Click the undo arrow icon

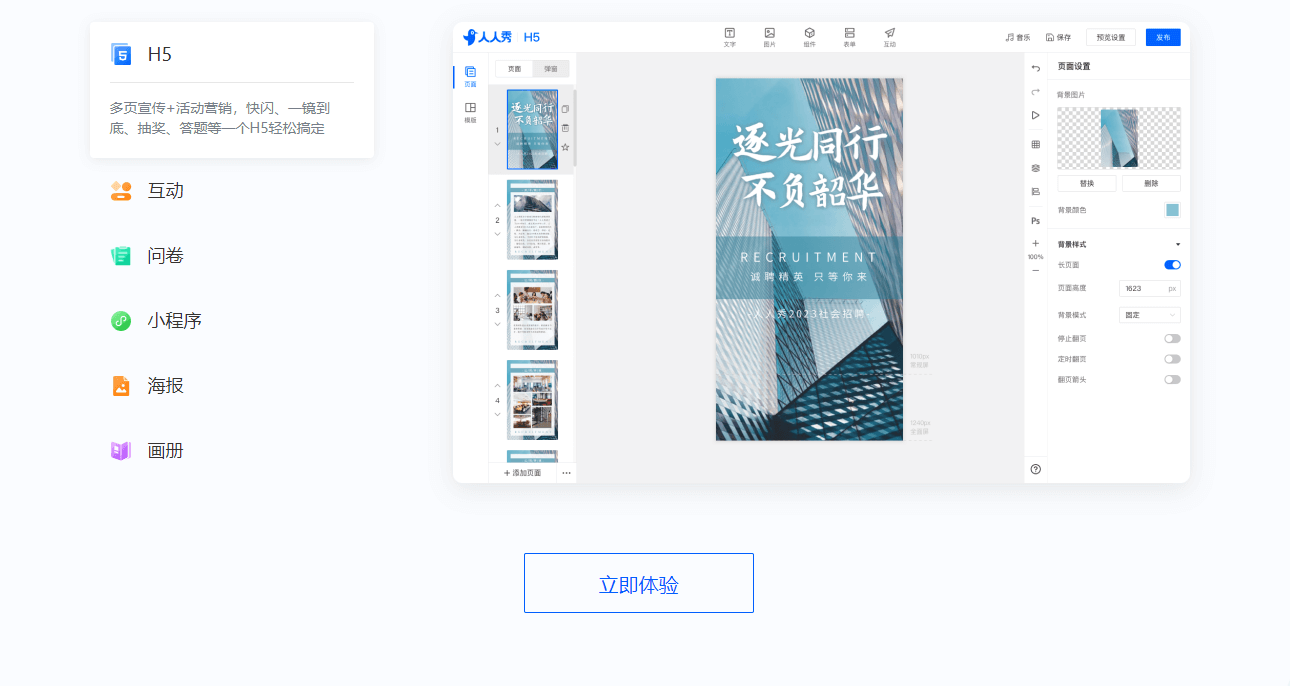pos(1035,68)
